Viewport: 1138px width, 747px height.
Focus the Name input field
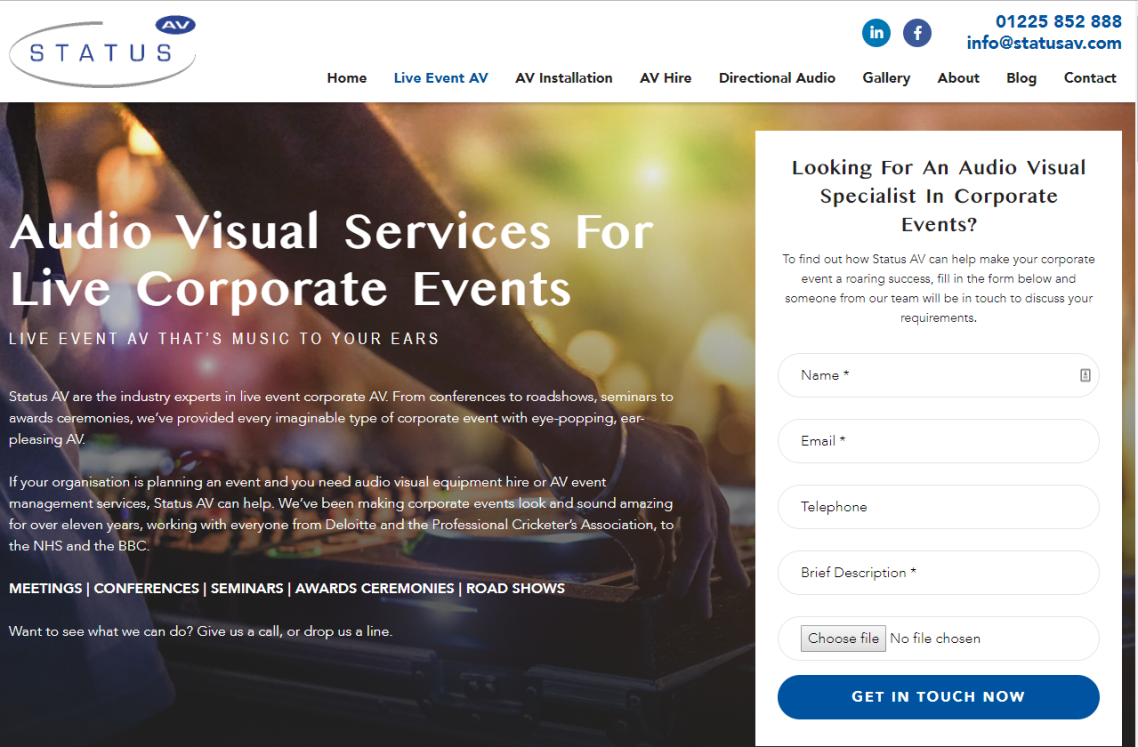click(x=938, y=375)
